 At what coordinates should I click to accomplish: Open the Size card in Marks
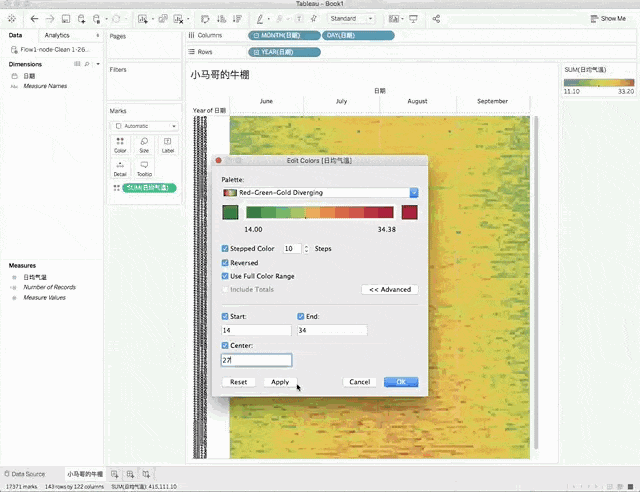point(144,145)
